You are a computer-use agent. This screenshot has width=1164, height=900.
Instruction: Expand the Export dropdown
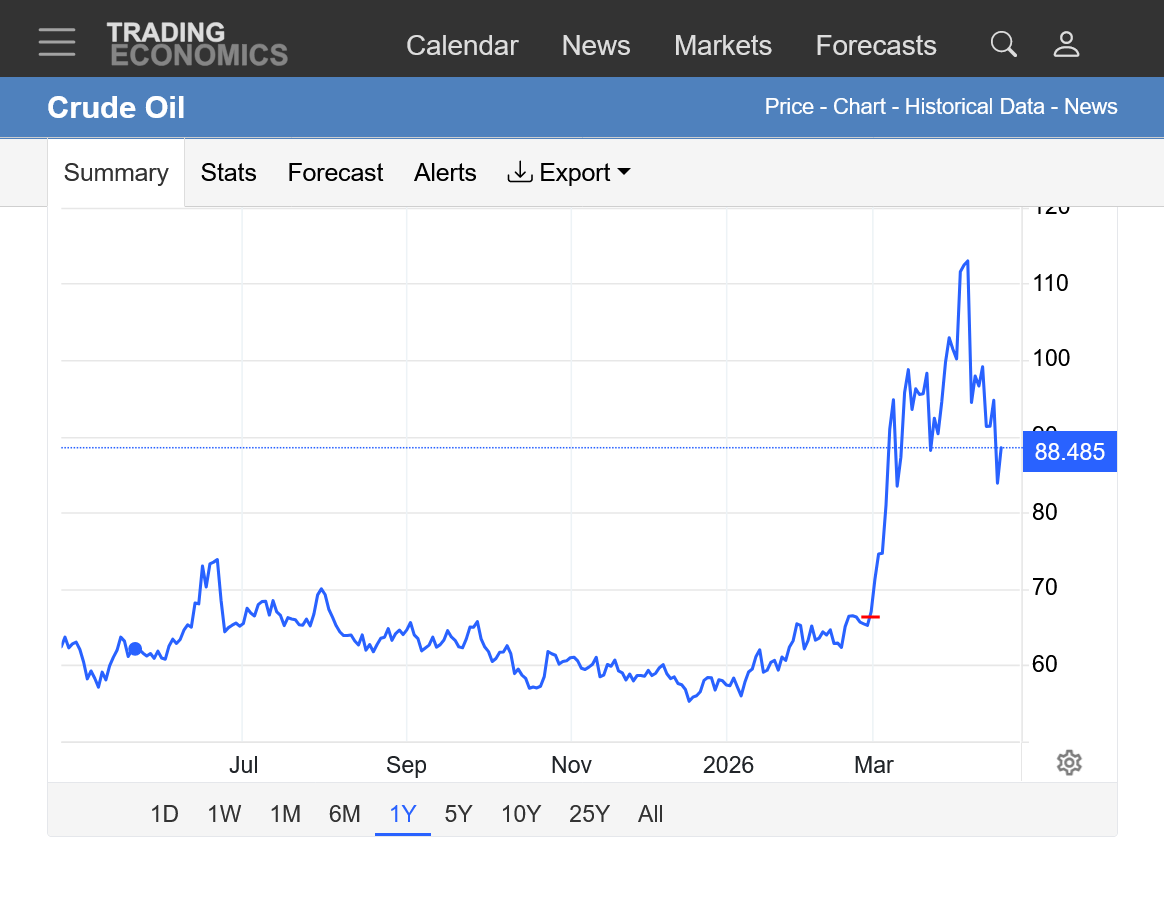point(569,173)
